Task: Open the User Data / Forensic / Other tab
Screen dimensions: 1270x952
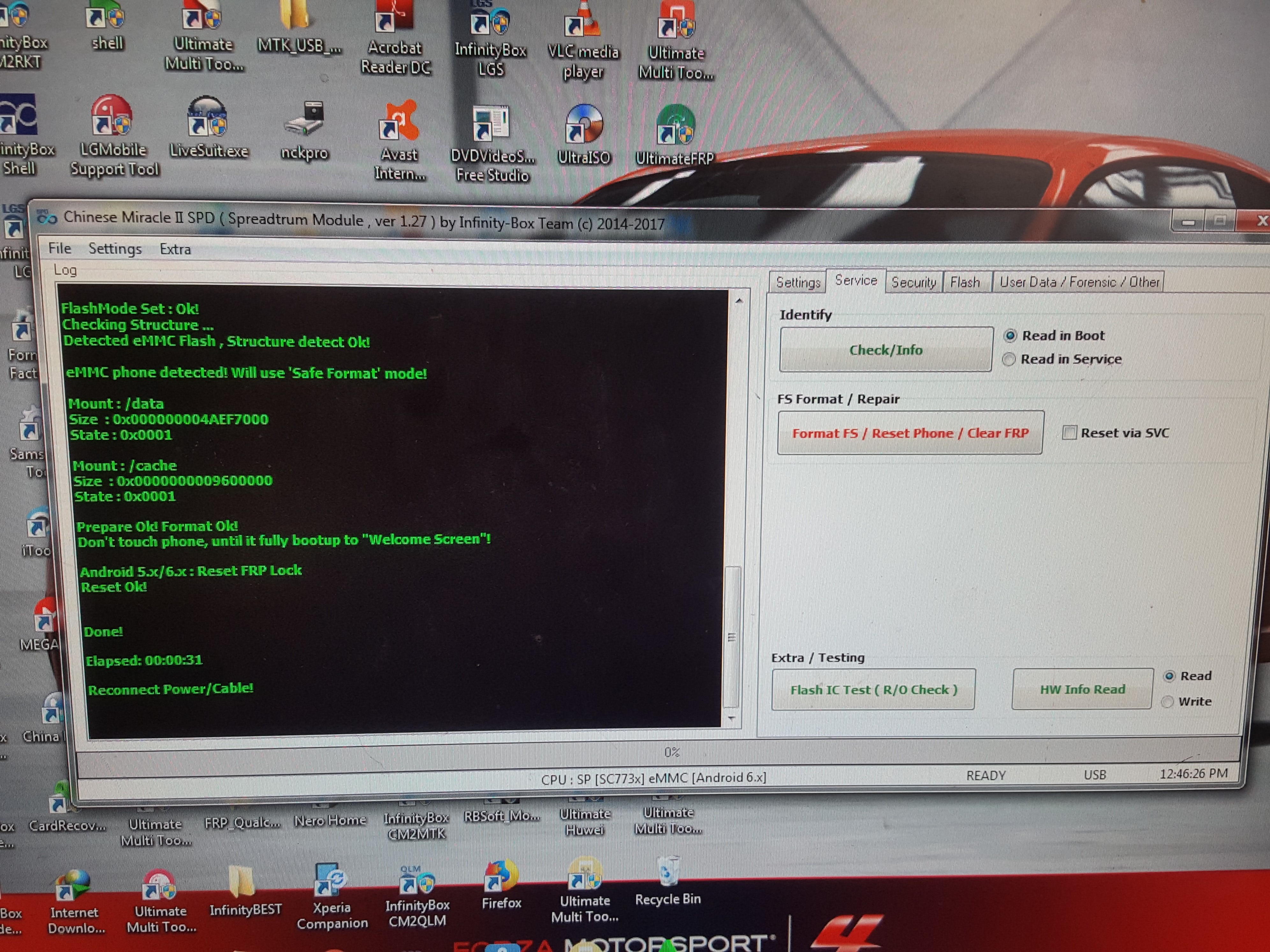Action: [x=1079, y=282]
